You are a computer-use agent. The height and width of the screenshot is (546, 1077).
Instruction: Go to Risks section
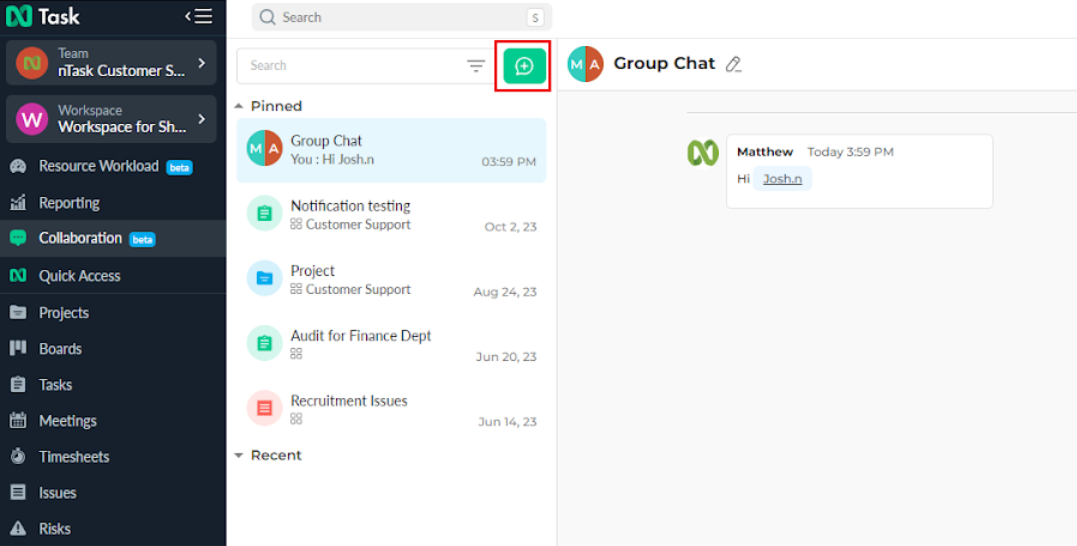pyautogui.click(x=54, y=529)
